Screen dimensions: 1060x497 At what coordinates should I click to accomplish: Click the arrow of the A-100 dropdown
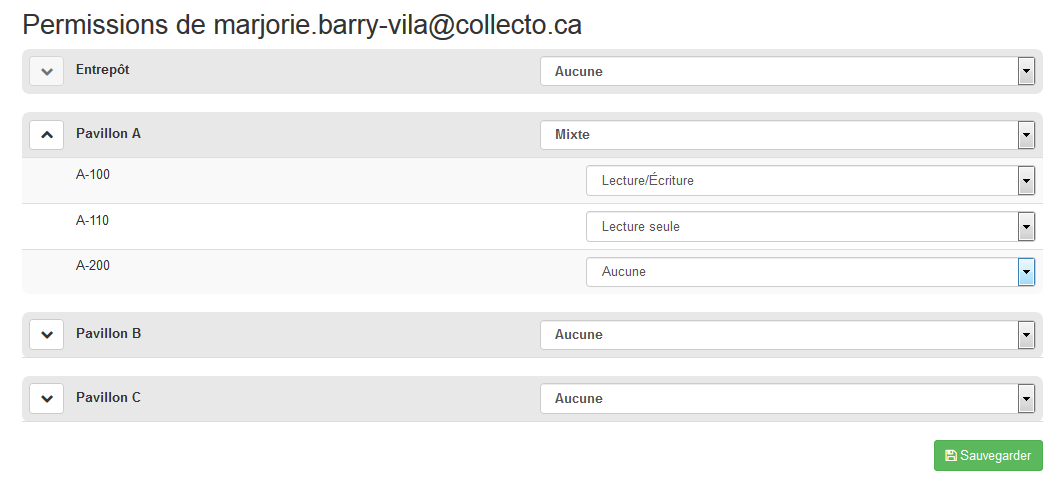(1026, 181)
